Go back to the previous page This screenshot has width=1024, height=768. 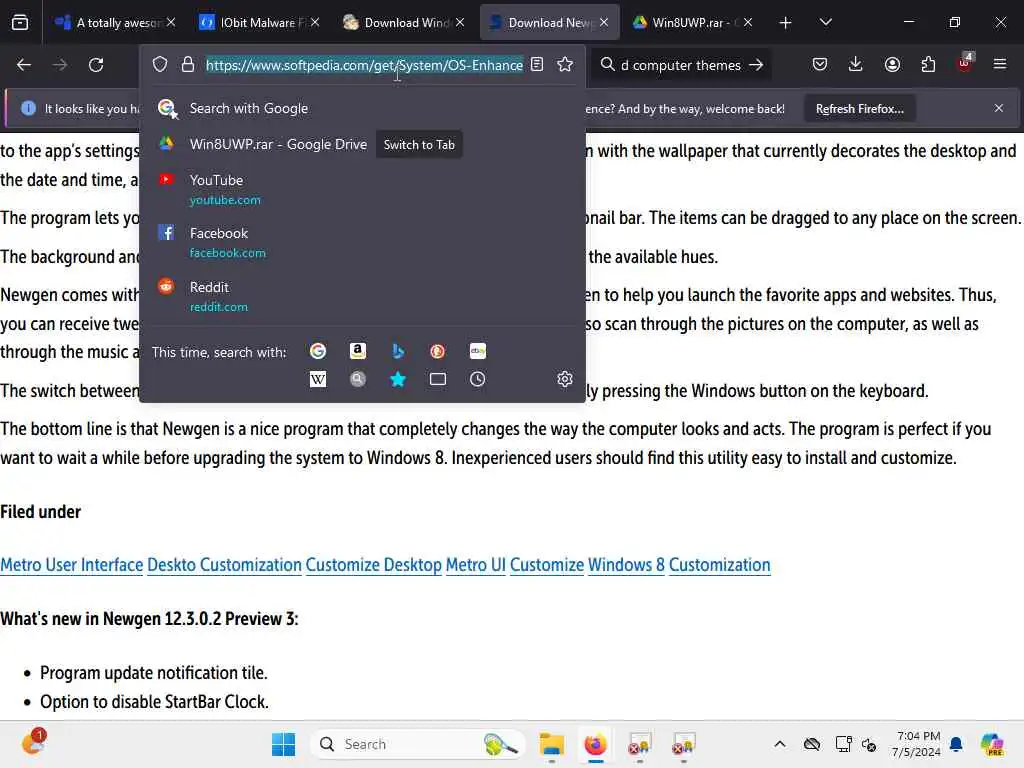(24, 65)
